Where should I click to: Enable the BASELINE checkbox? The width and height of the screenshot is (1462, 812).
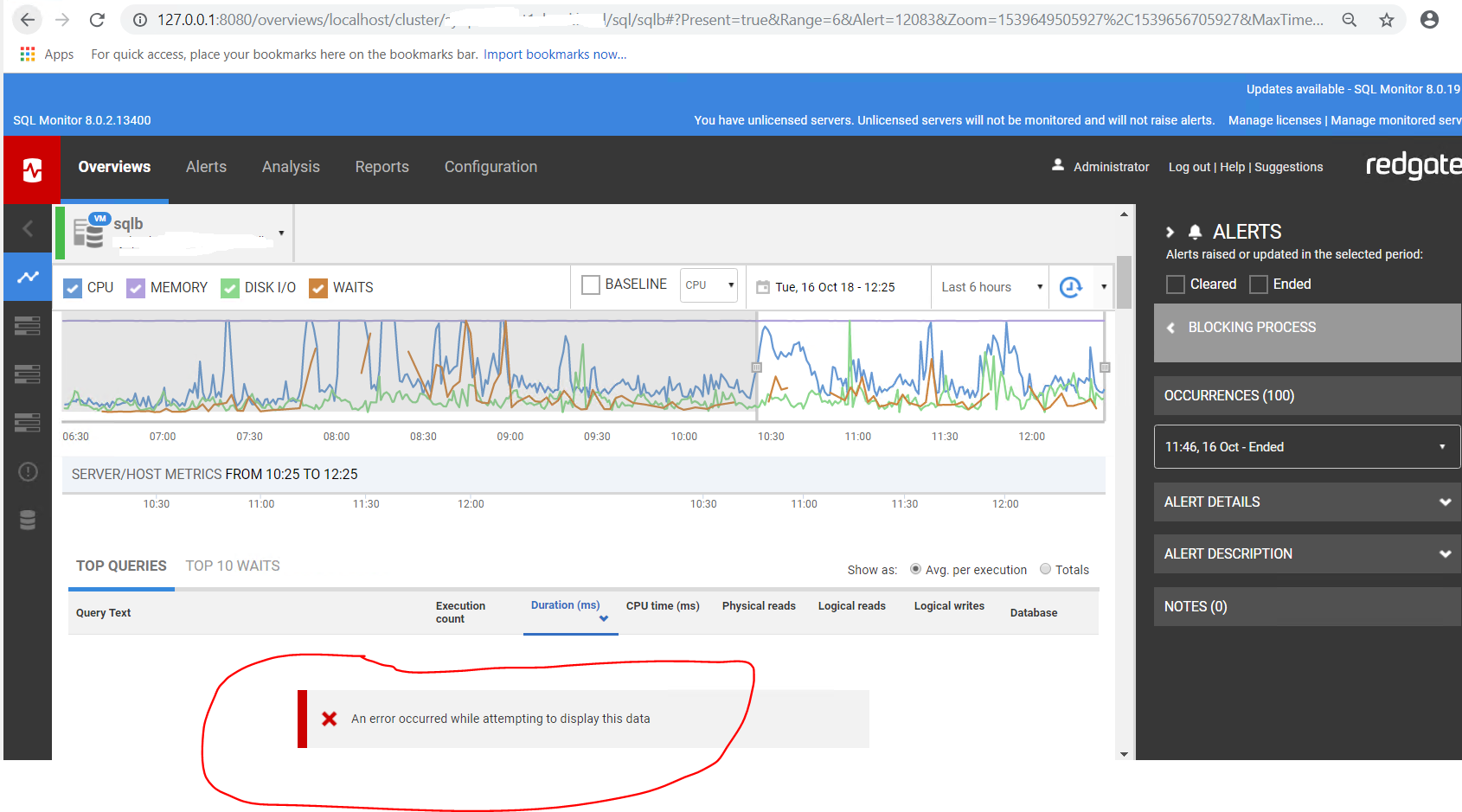tap(591, 285)
